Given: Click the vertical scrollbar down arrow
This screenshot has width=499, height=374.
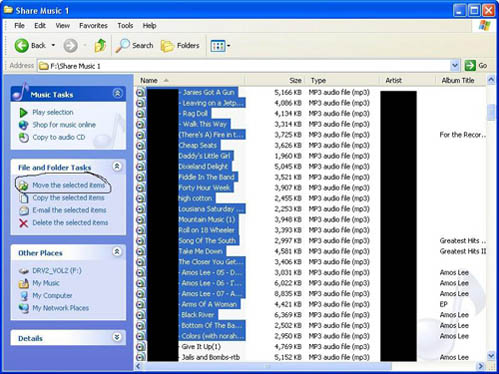Looking at the screenshot, I should [491, 356].
